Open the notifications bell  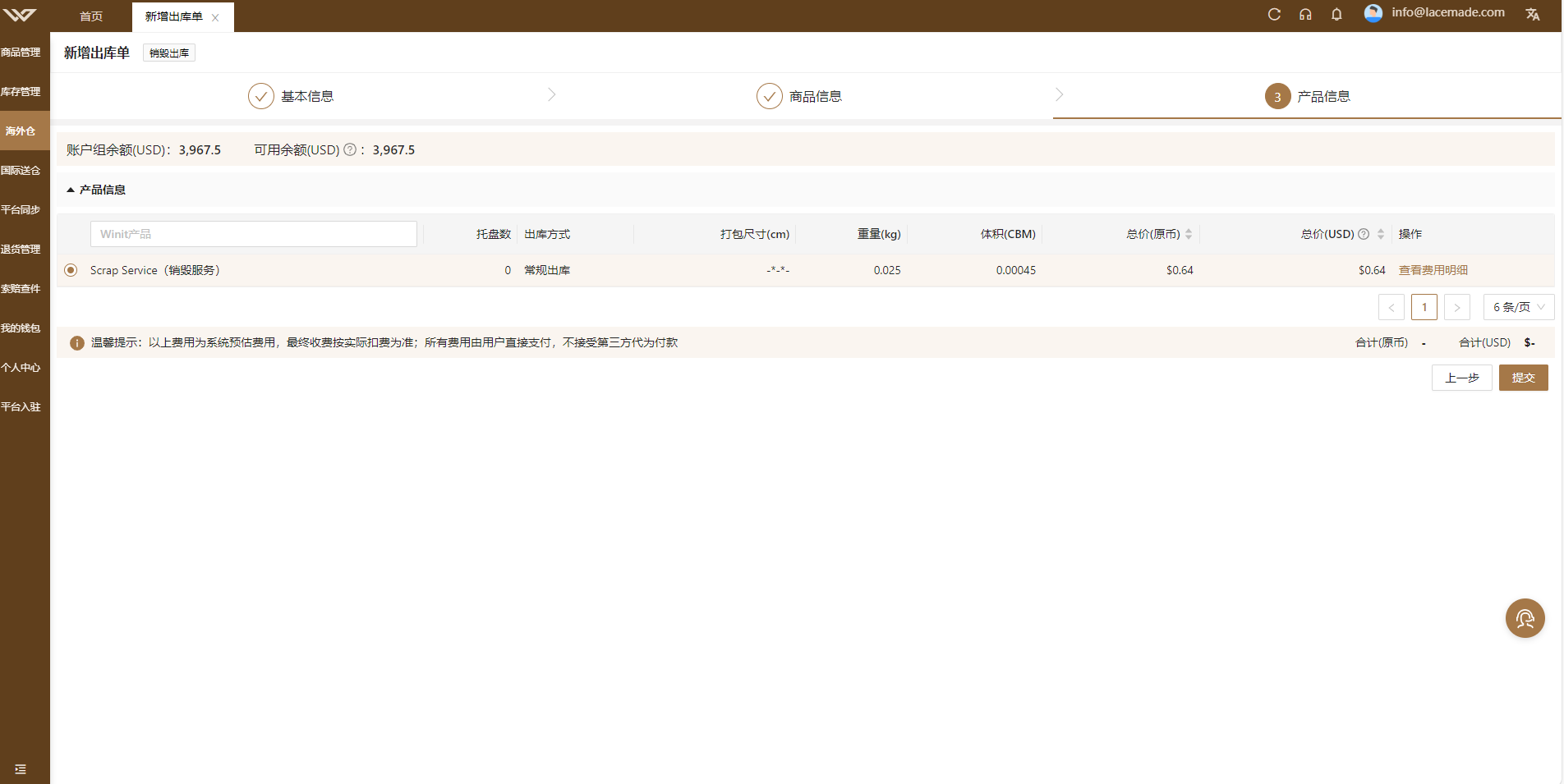coord(1336,14)
